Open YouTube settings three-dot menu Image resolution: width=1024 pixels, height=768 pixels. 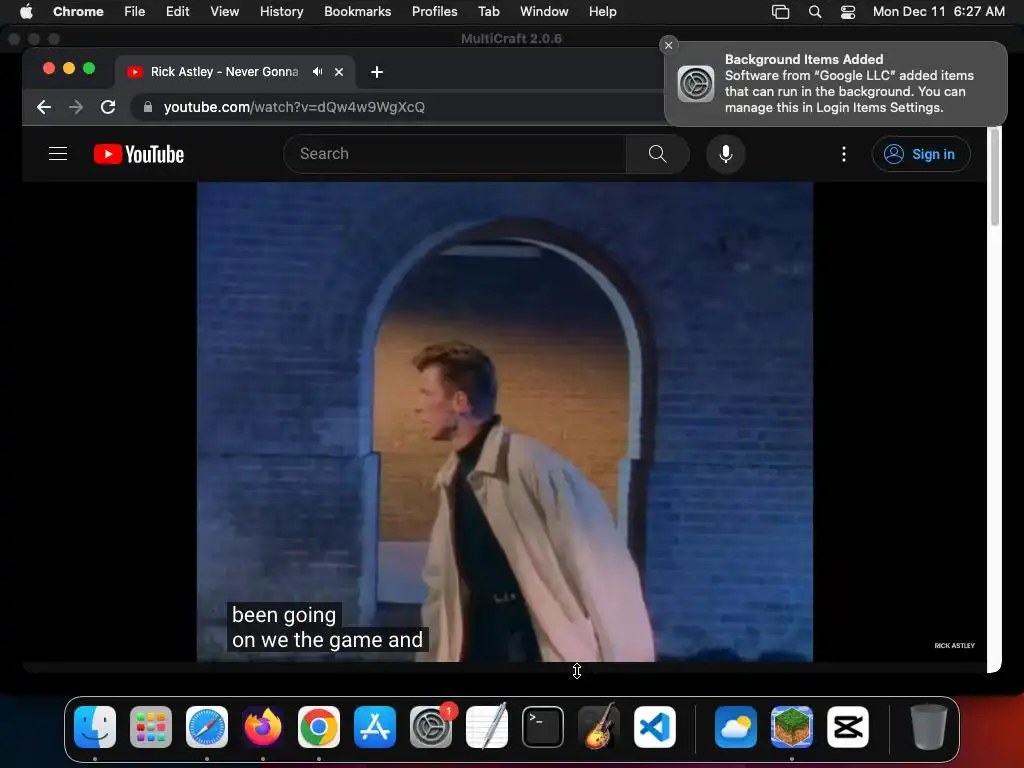844,154
